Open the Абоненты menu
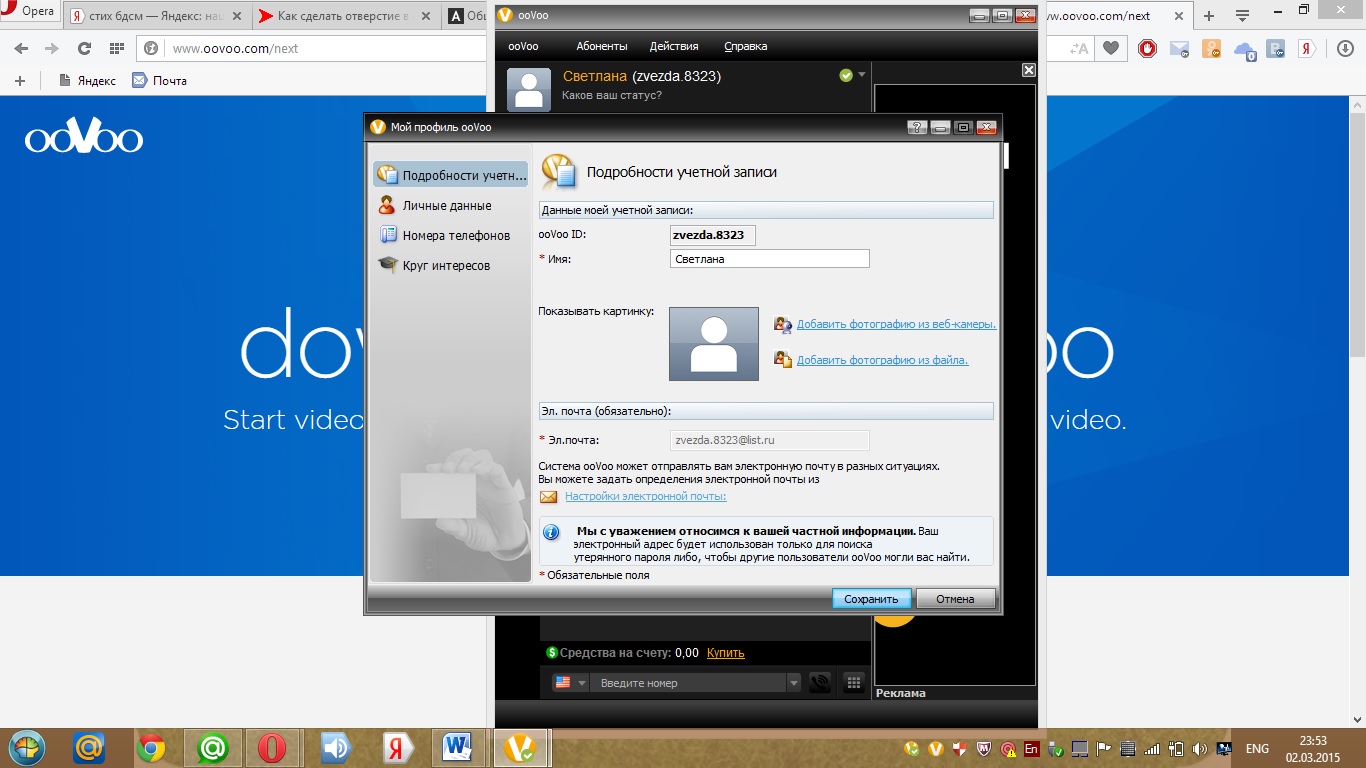Screen dimensions: 1366x768 [602, 46]
